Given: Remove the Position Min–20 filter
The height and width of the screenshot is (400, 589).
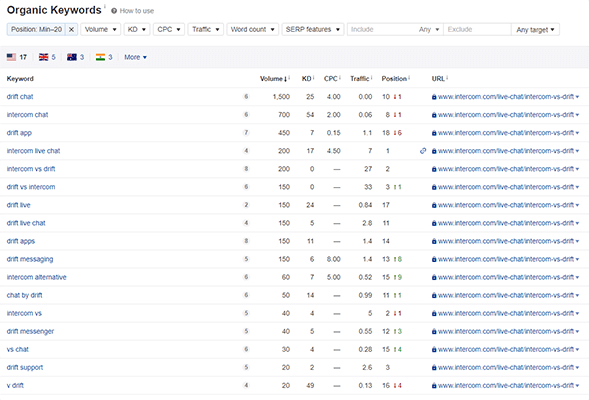Looking at the screenshot, I should point(71,29).
